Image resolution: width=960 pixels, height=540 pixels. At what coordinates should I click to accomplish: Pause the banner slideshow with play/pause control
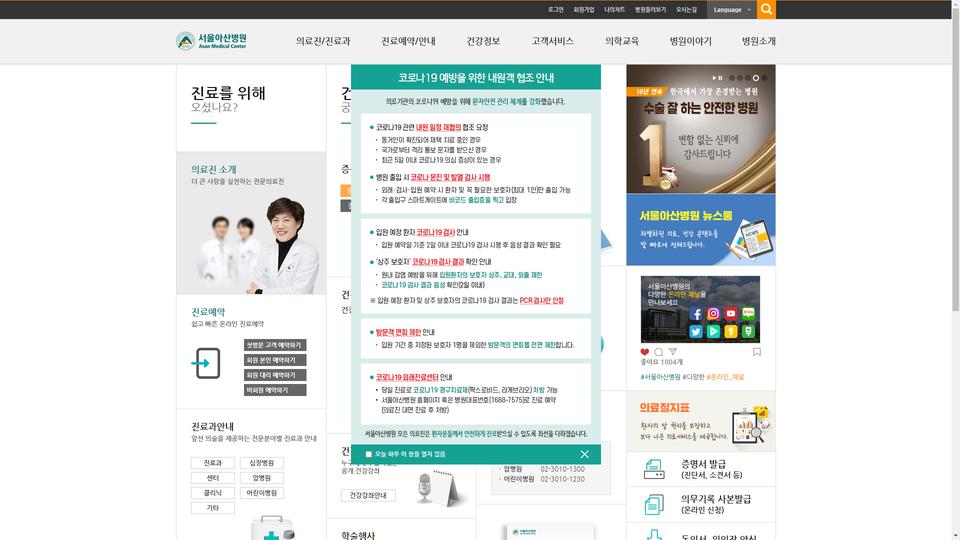[717, 78]
